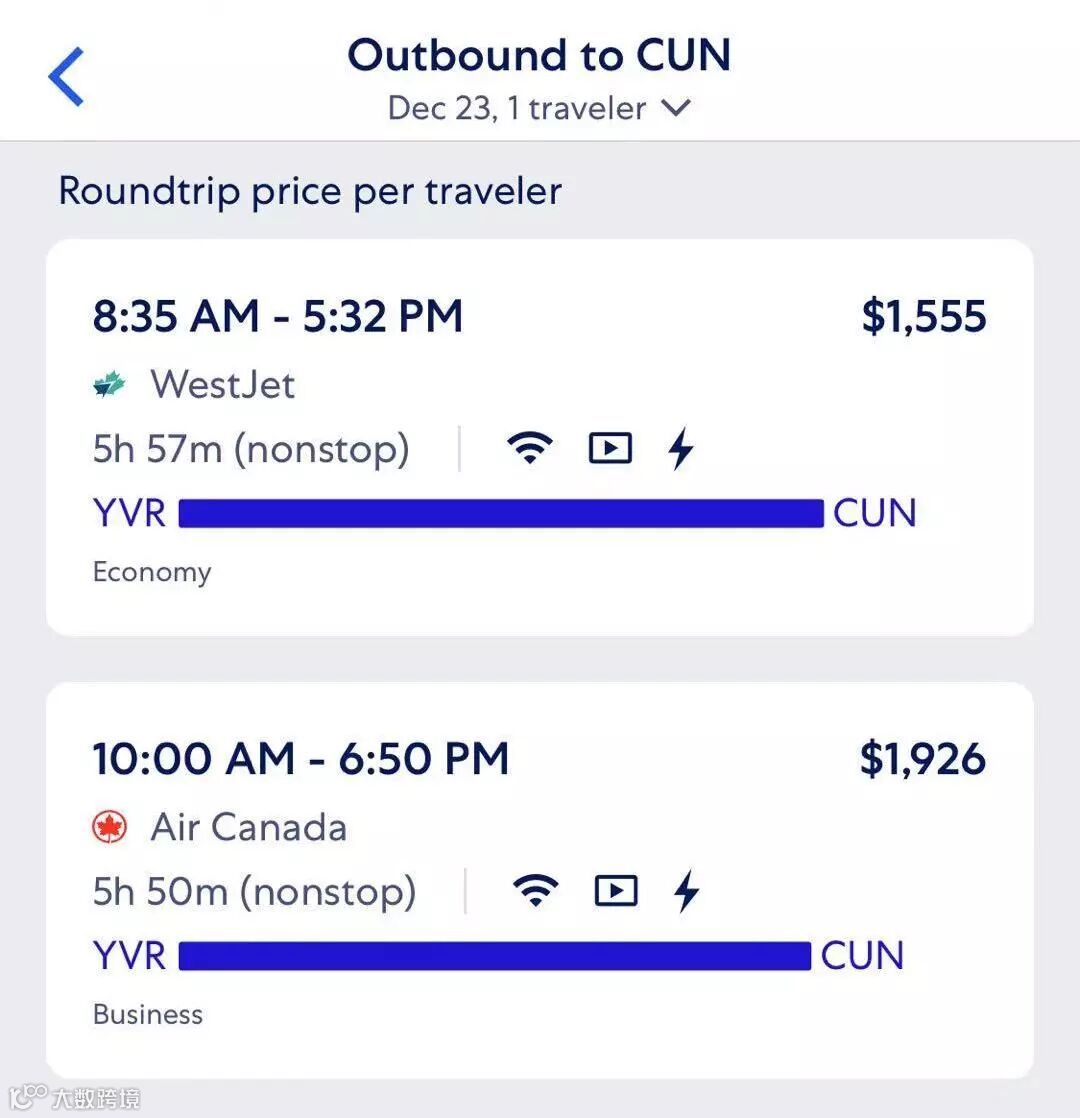
Task: Select the $1,555 WestJet fare
Action: (923, 317)
